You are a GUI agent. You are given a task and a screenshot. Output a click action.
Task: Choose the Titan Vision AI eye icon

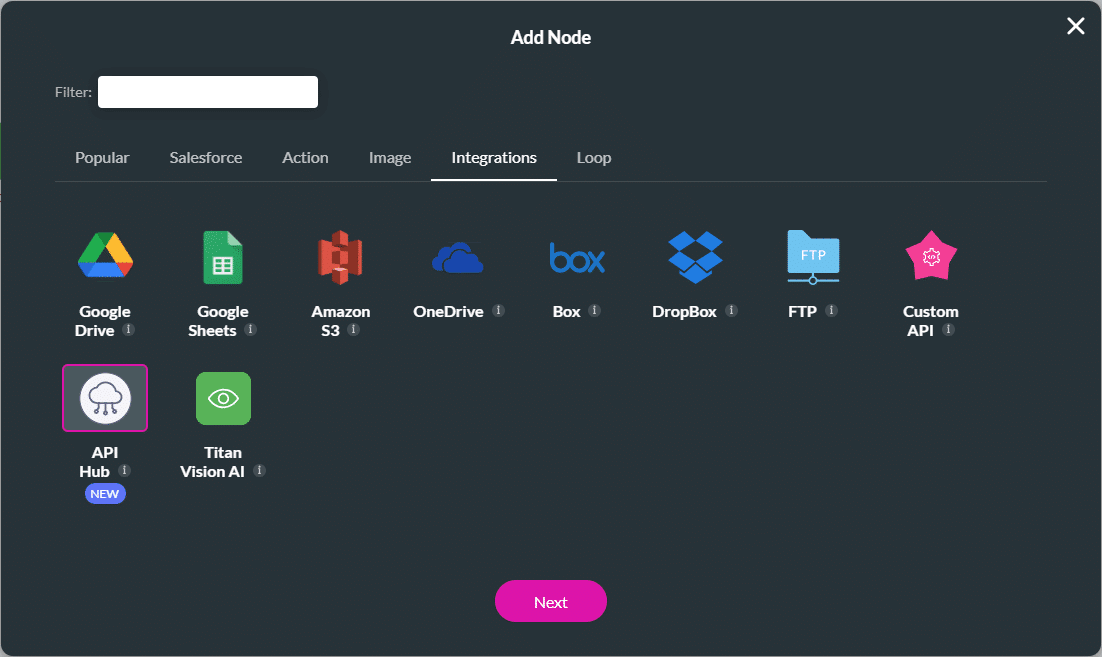click(223, 397)
